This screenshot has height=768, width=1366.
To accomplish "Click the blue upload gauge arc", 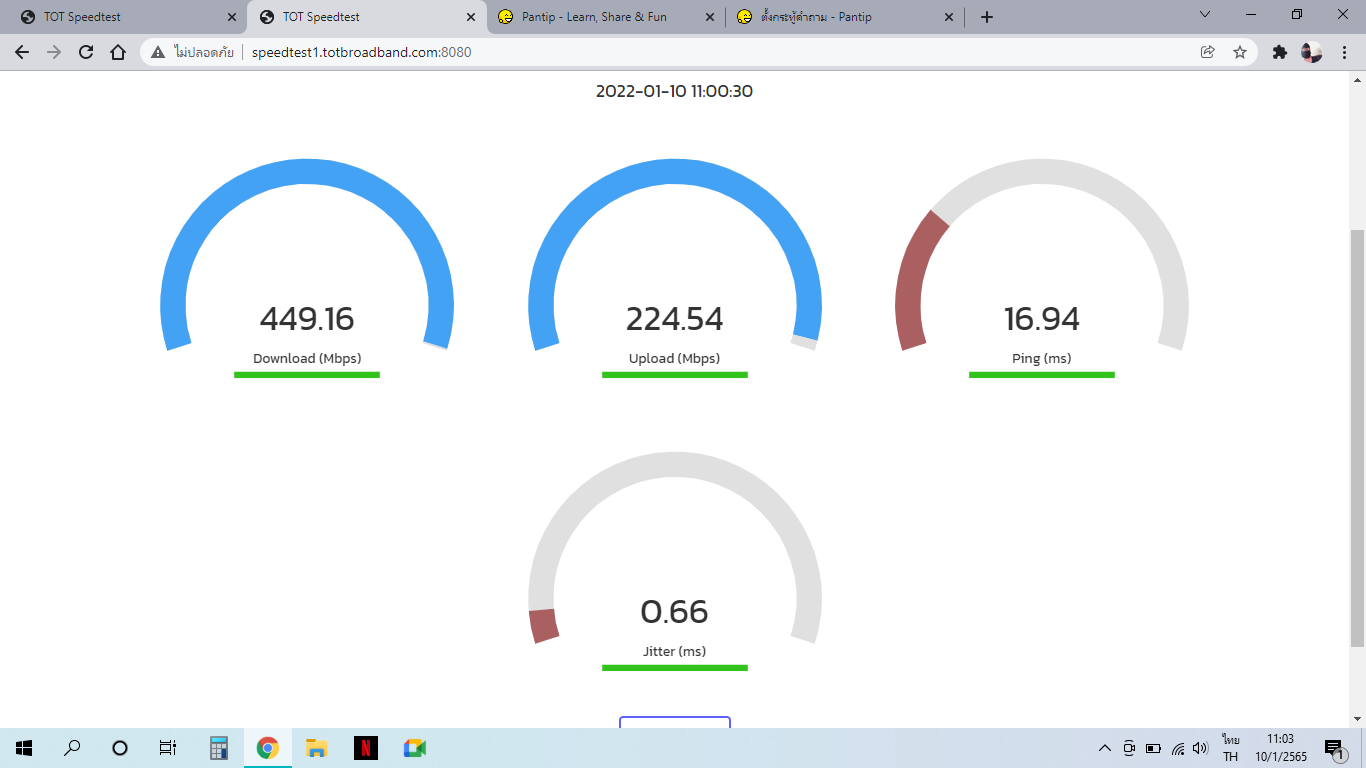I will tap(675, 173).
